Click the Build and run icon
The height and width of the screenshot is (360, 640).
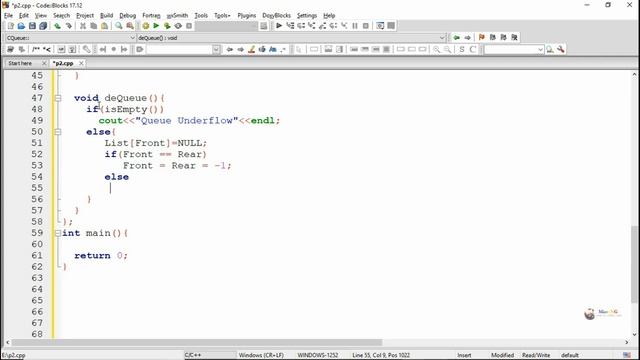[167, 26]
